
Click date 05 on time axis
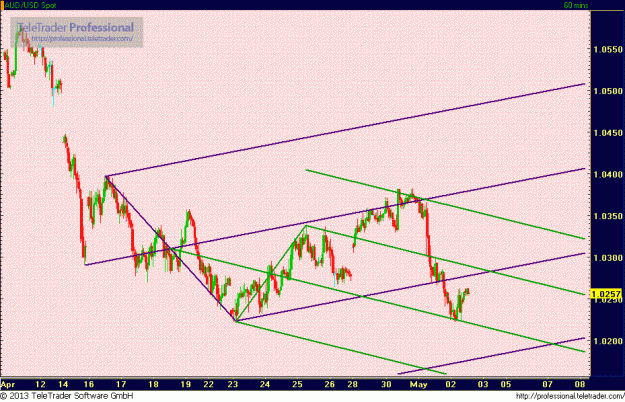(506, 384)
